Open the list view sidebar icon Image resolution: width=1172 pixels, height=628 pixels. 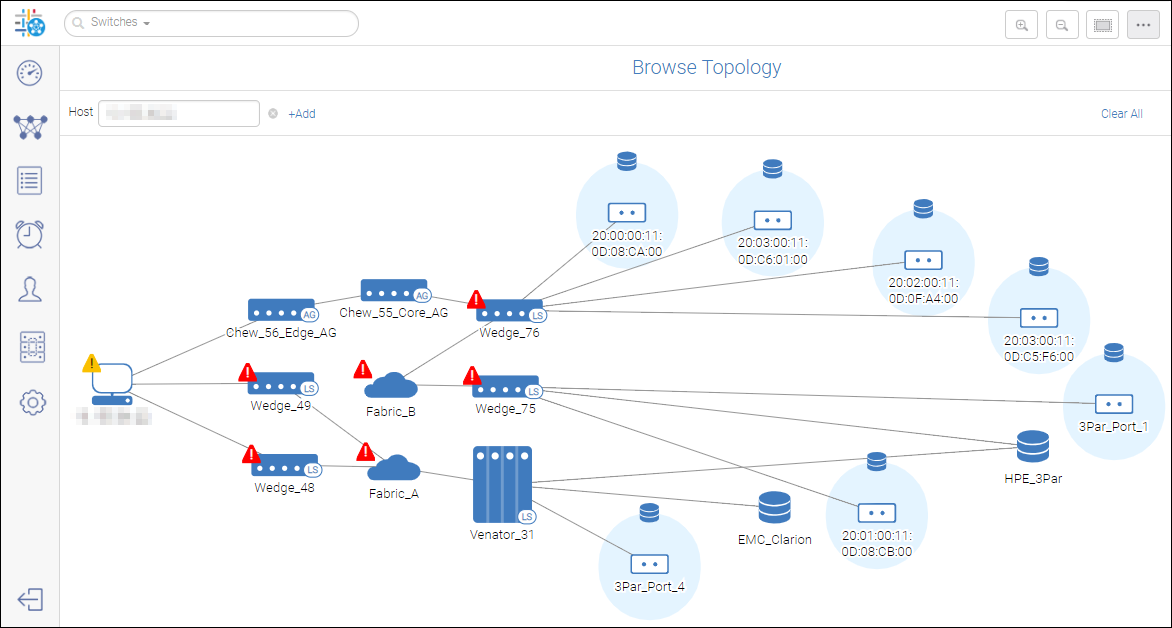click(x=30, y=181)
